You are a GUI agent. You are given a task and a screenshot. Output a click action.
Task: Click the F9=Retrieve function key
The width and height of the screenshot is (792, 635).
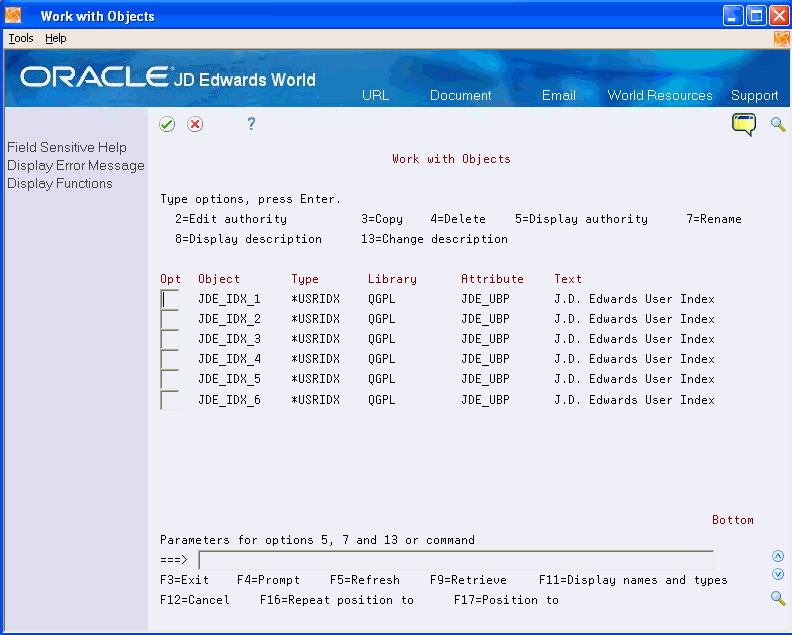468,580
